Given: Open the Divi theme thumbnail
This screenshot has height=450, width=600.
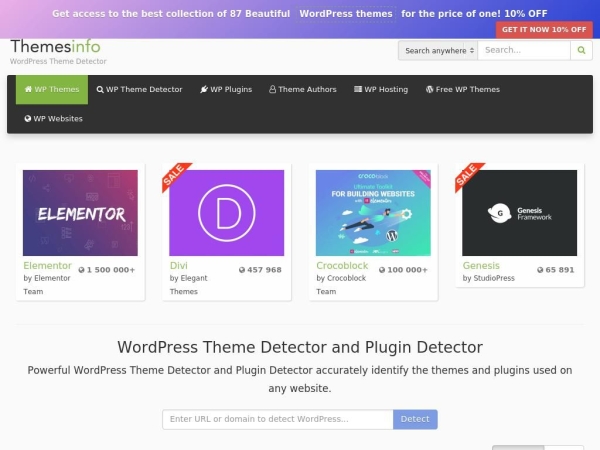Looking at the screenshot, I should pyautogui.click(x=227, y=213).
